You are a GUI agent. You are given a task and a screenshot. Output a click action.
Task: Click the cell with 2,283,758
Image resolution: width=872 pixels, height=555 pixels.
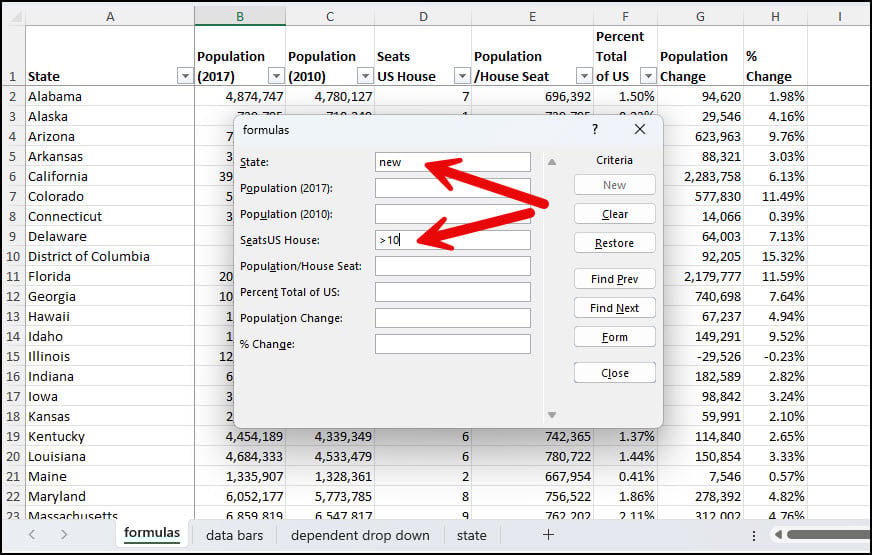click(700, 176)
